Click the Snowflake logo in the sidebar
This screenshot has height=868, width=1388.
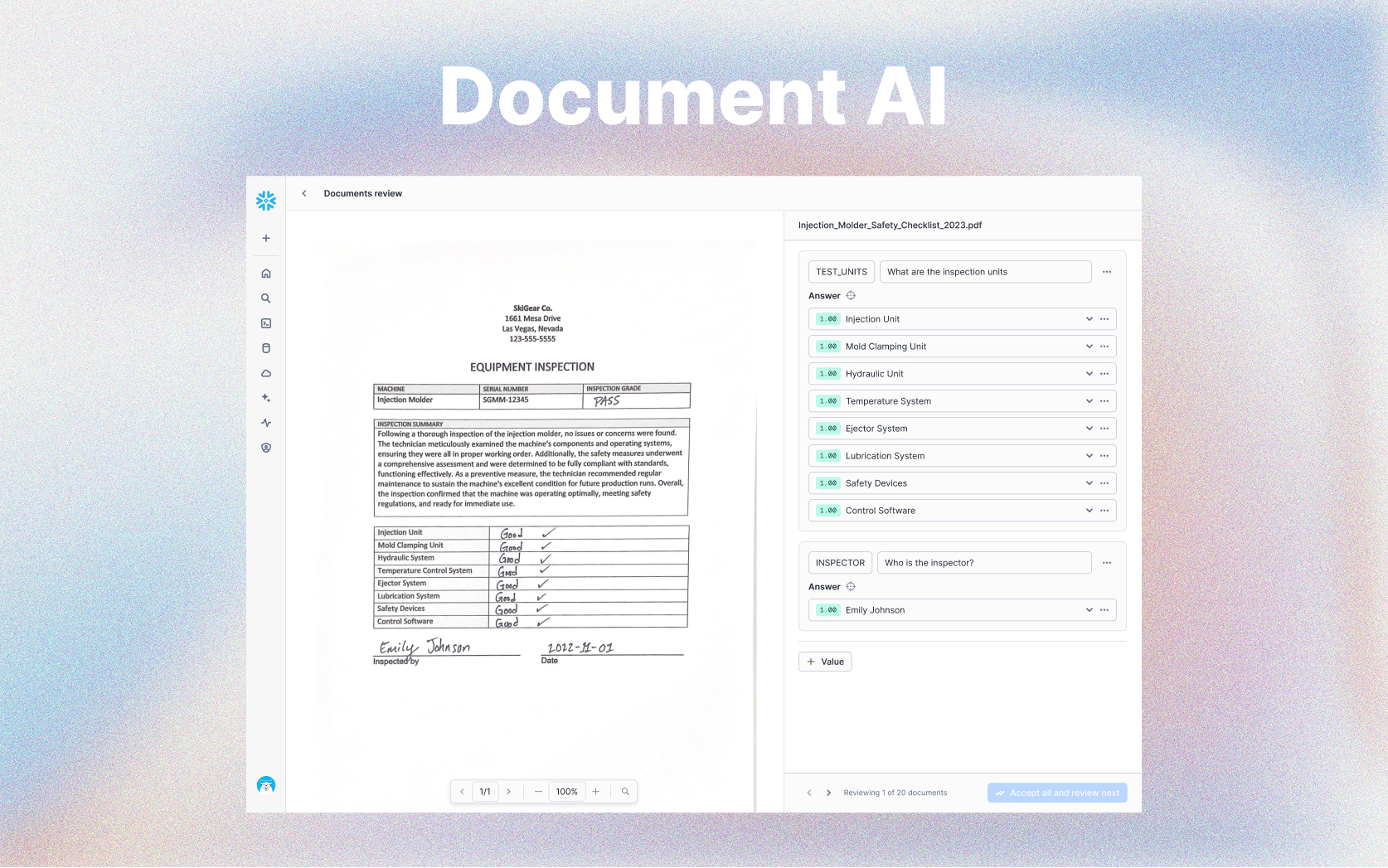(x=266, y=201)
